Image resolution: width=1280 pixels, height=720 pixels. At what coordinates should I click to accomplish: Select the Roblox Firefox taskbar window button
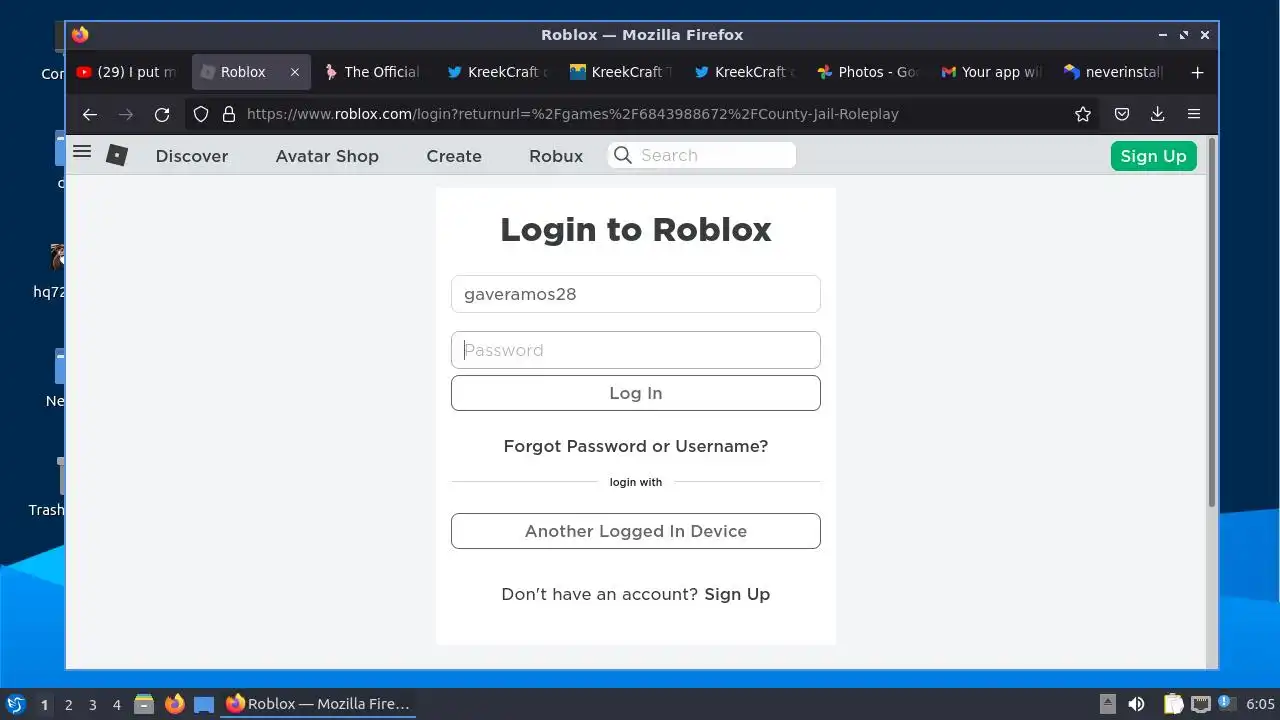pos(318,704)
